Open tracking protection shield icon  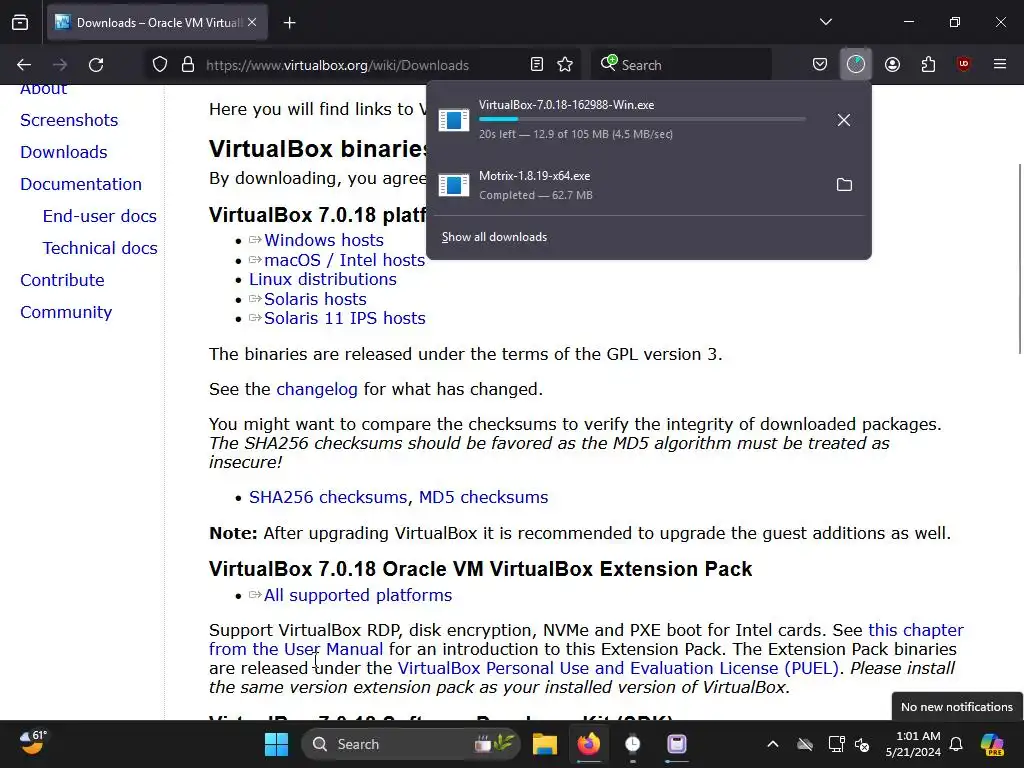(160, 65)
